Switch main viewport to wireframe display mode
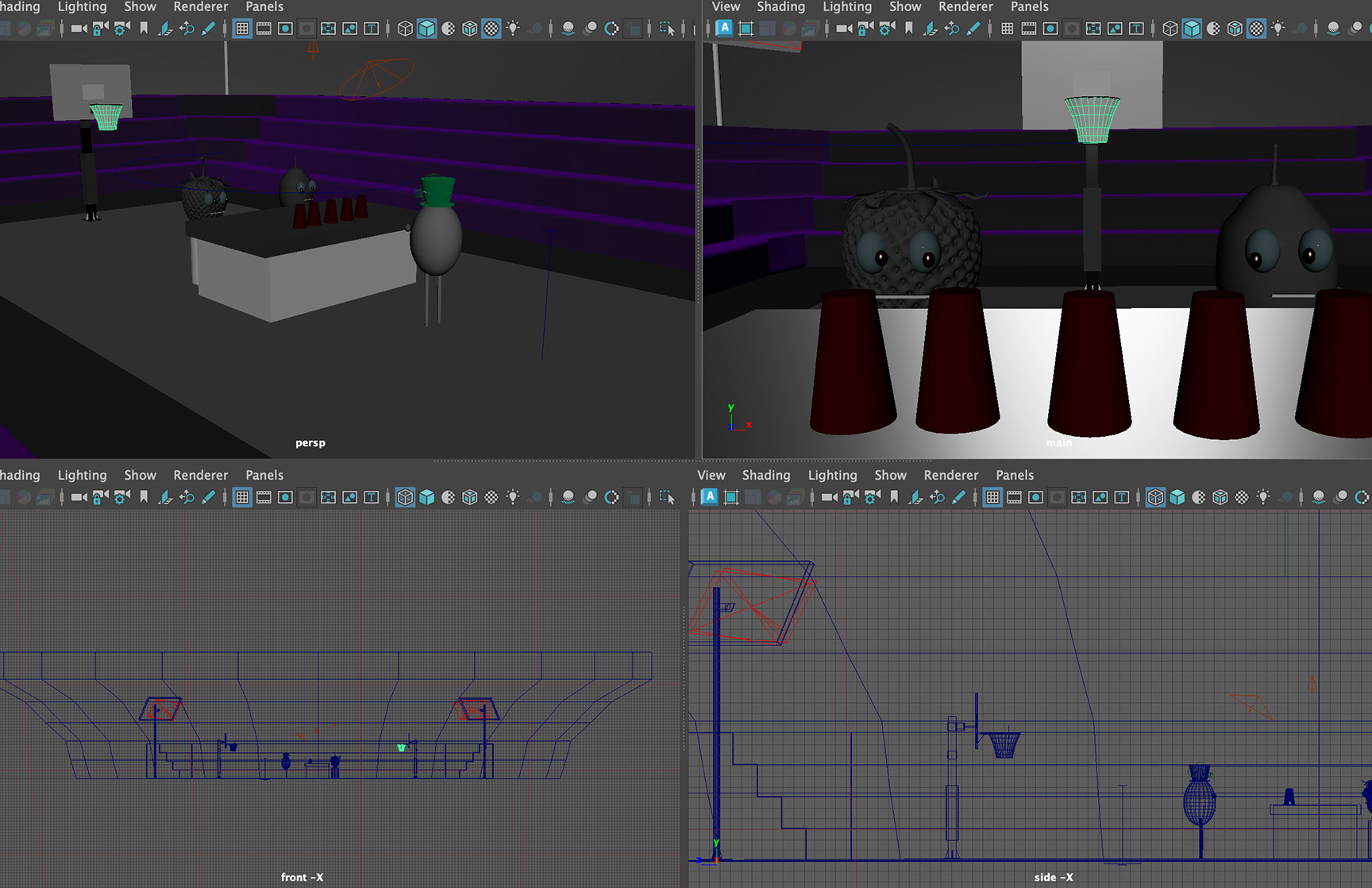1372x888 pixels. click(1170, 28)
